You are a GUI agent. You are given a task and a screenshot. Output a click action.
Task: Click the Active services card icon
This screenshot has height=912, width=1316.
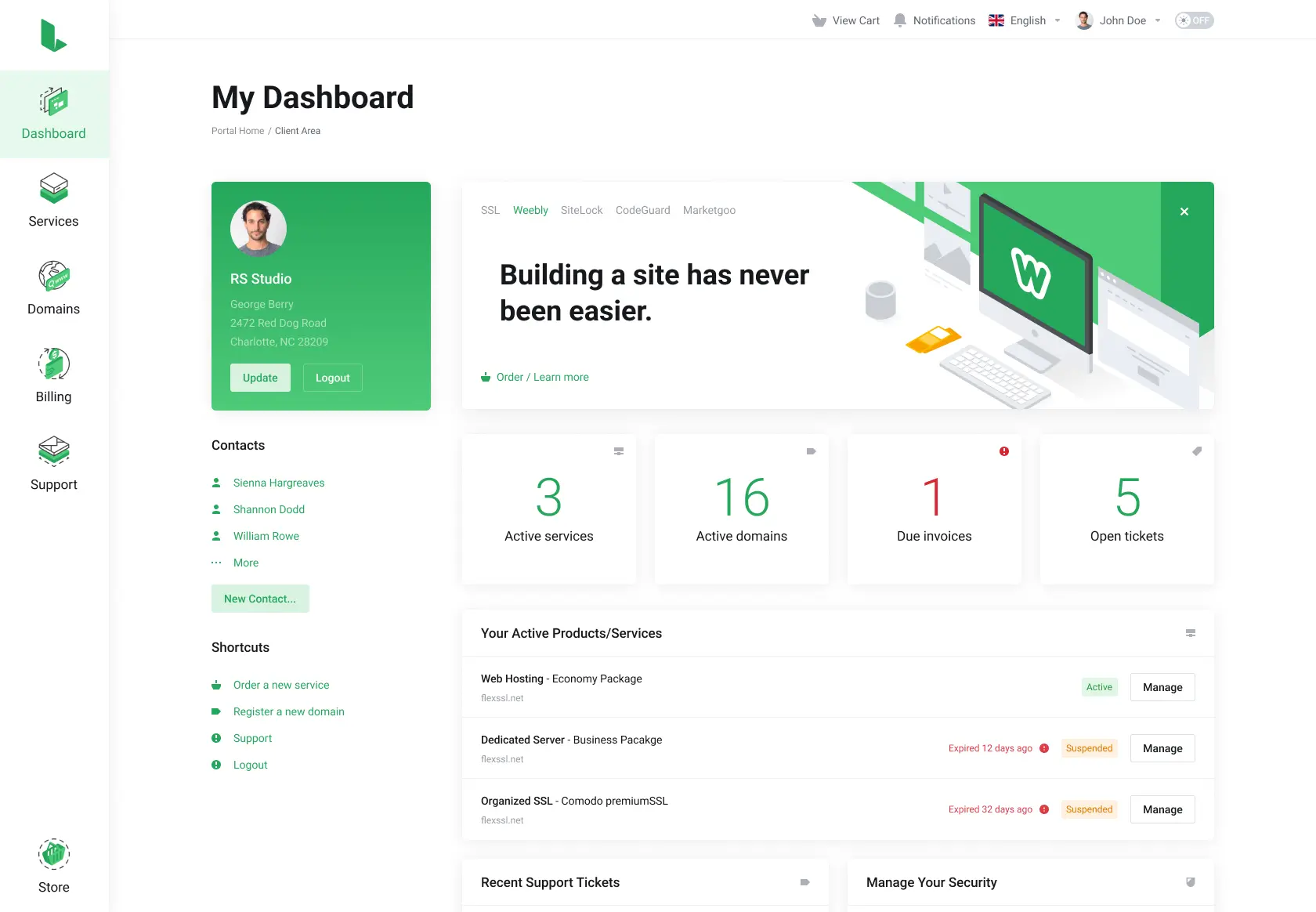(x=619, y=451)
